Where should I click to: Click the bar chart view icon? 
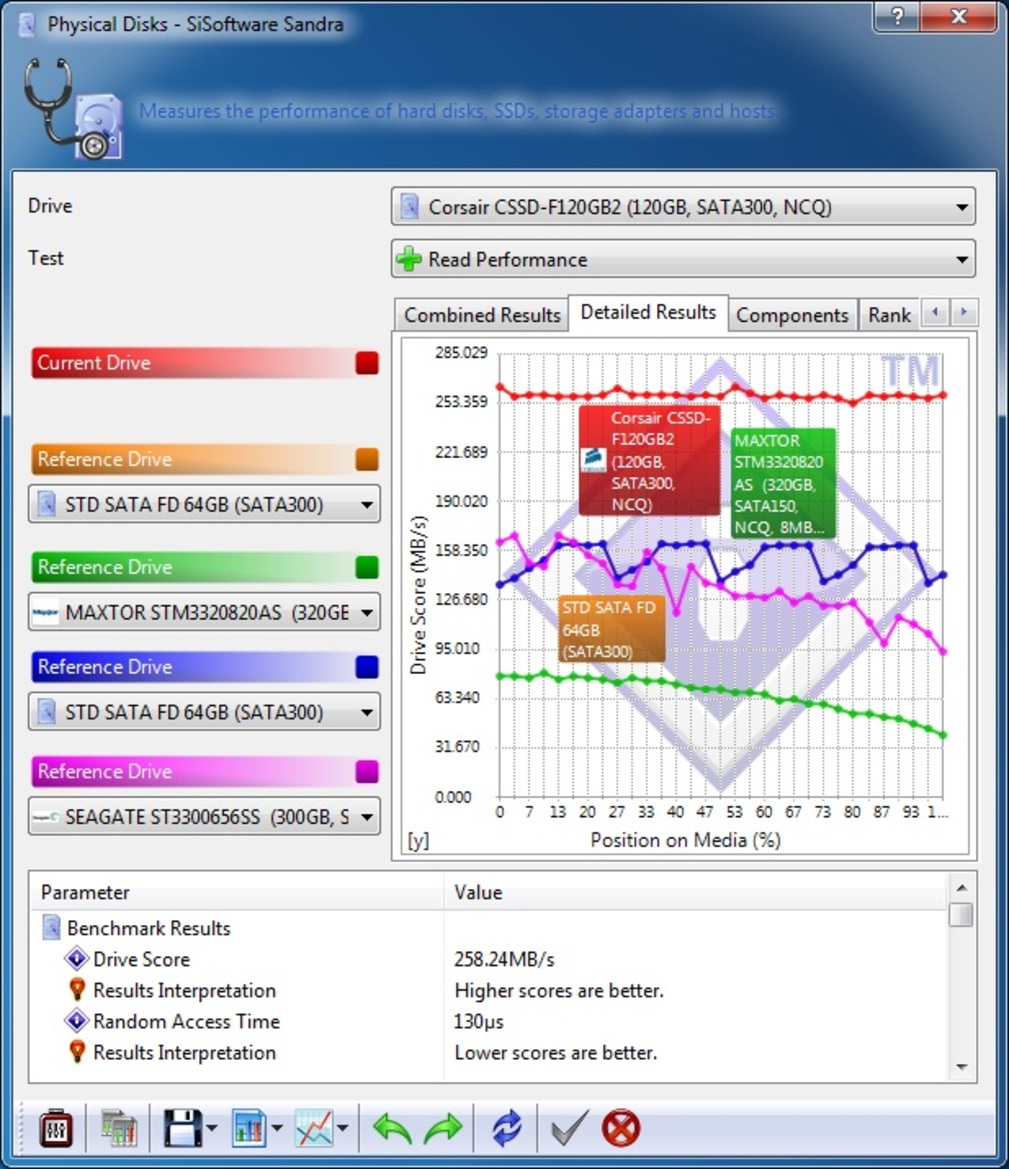[248, 1129]
